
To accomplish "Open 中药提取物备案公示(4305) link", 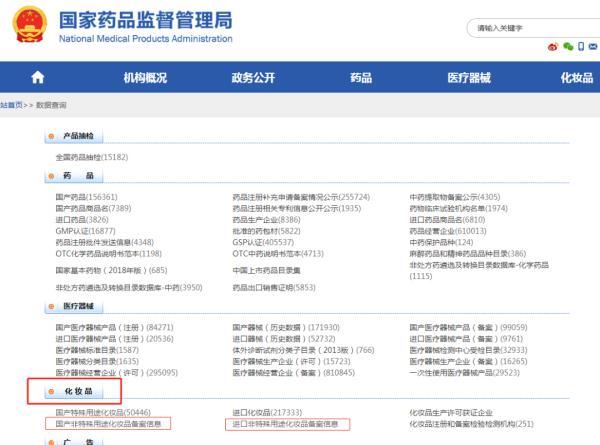I will click(x=455, y=197).
